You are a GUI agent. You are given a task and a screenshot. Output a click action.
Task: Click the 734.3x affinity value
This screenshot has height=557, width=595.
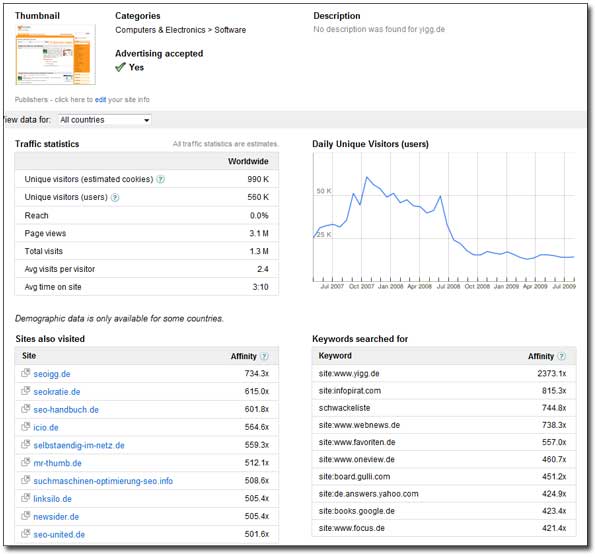(257, 373)
